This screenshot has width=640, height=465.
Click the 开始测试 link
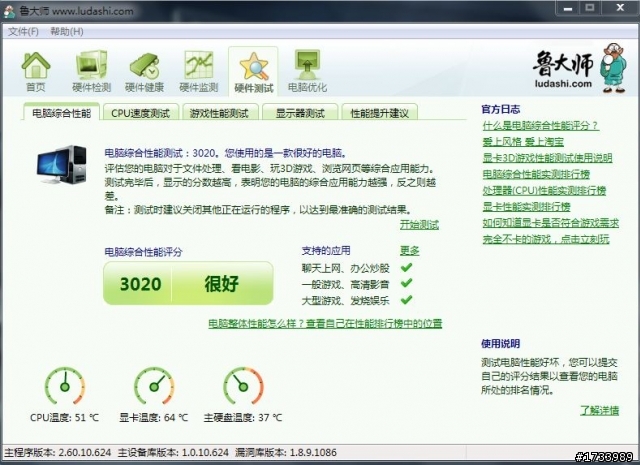[x=419, y=225]
